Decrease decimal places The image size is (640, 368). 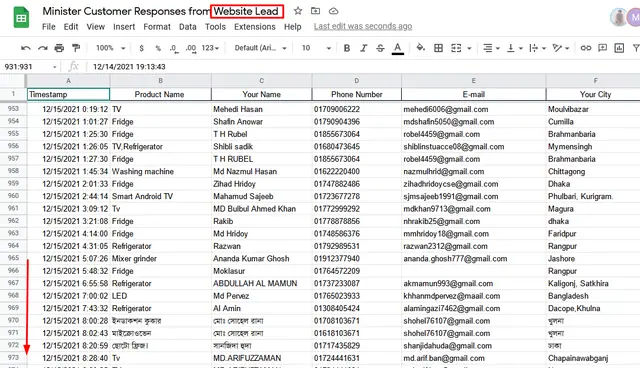click(174, 48)
